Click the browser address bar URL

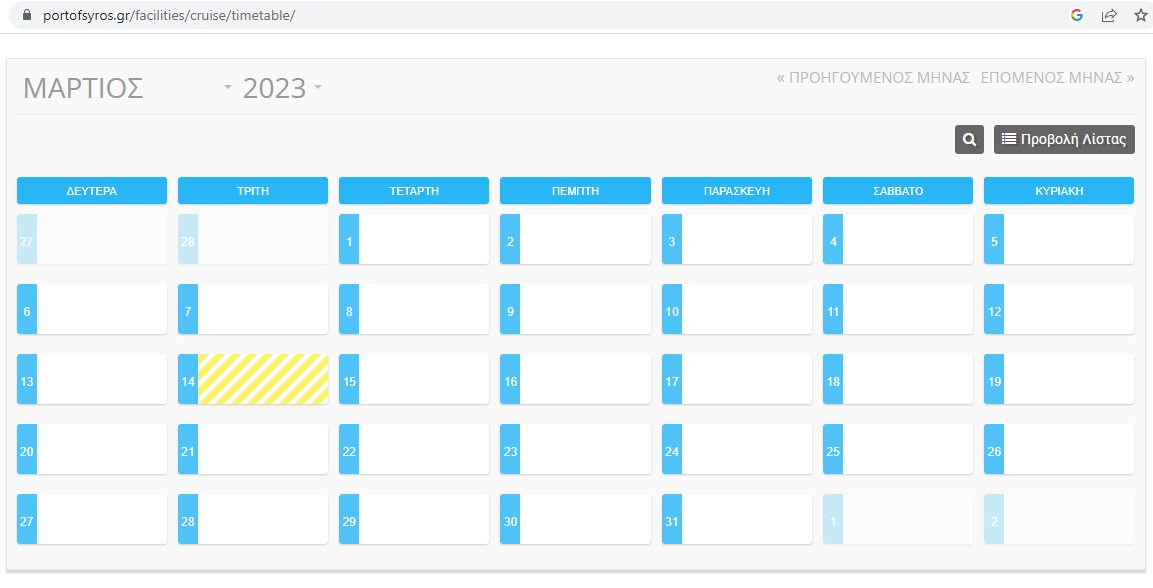170,15
